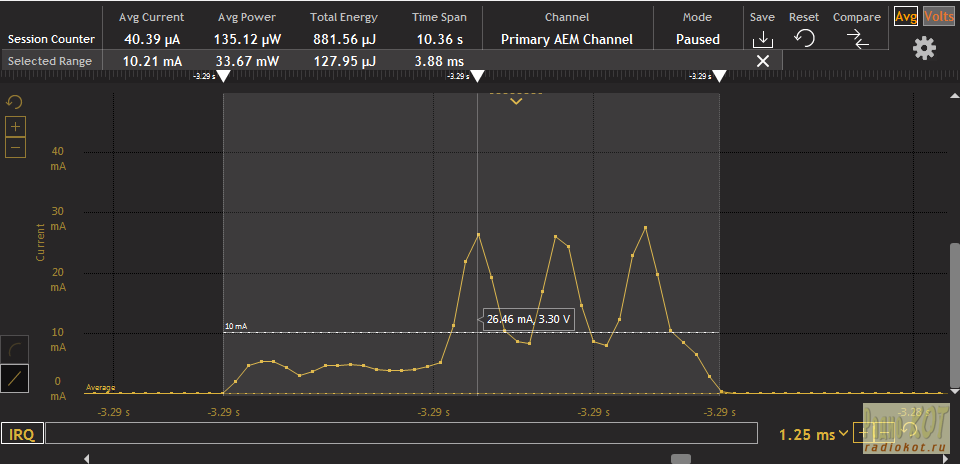The image size is (960, 464).
Task: Click the Paused mode label
Action: pos(697,39)
